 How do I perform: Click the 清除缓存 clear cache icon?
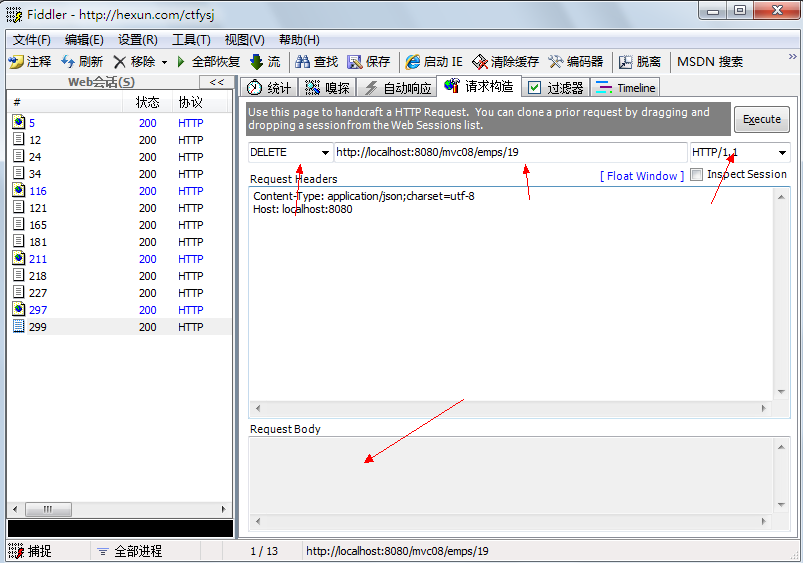(480, 62)
